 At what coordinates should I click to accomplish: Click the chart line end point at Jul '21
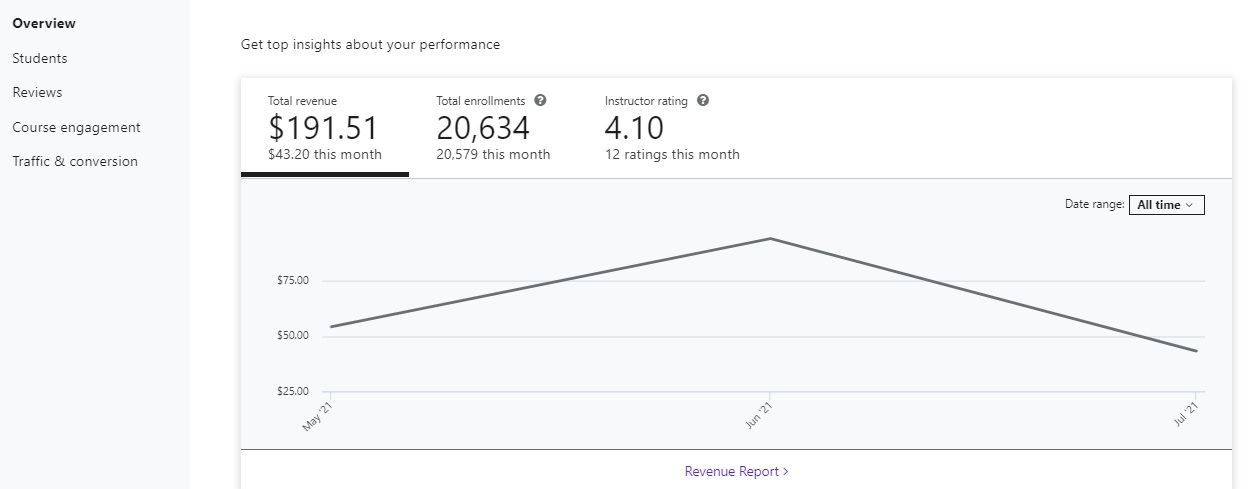point(1195,351)
